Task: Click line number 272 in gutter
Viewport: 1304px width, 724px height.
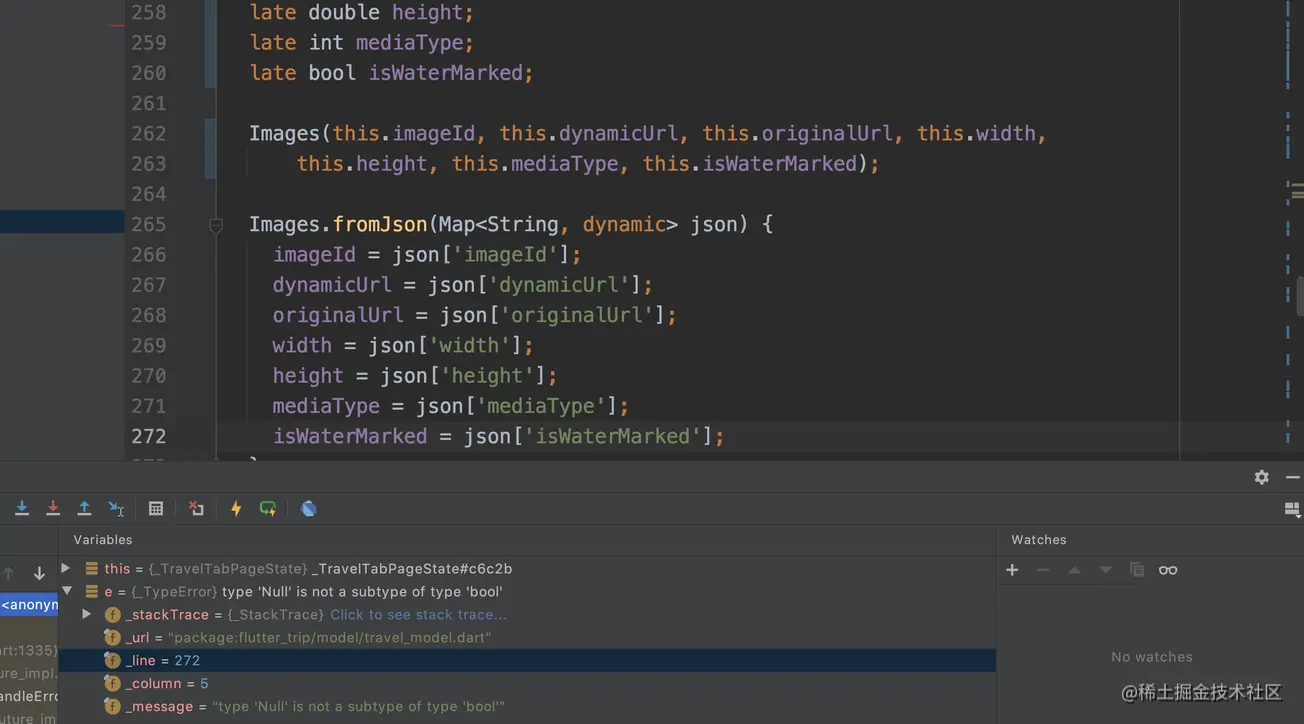Action: coord(149,436)
